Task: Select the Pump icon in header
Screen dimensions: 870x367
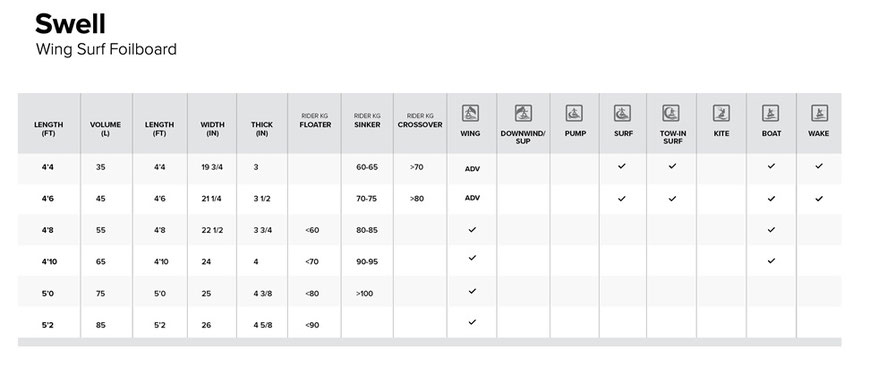Action: [x=574, y=113]
